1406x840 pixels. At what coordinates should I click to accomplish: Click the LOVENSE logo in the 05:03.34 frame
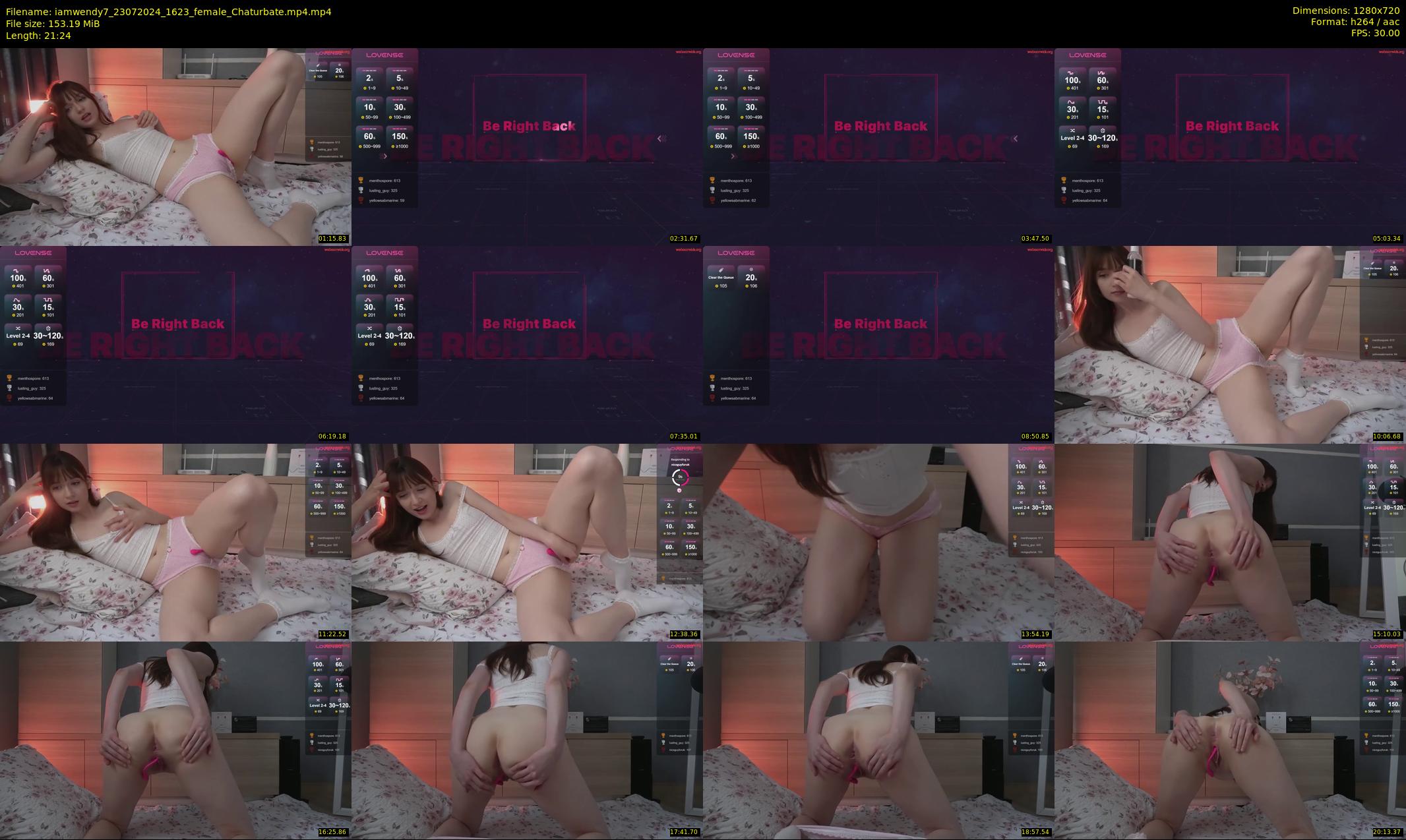[1087, 55]
